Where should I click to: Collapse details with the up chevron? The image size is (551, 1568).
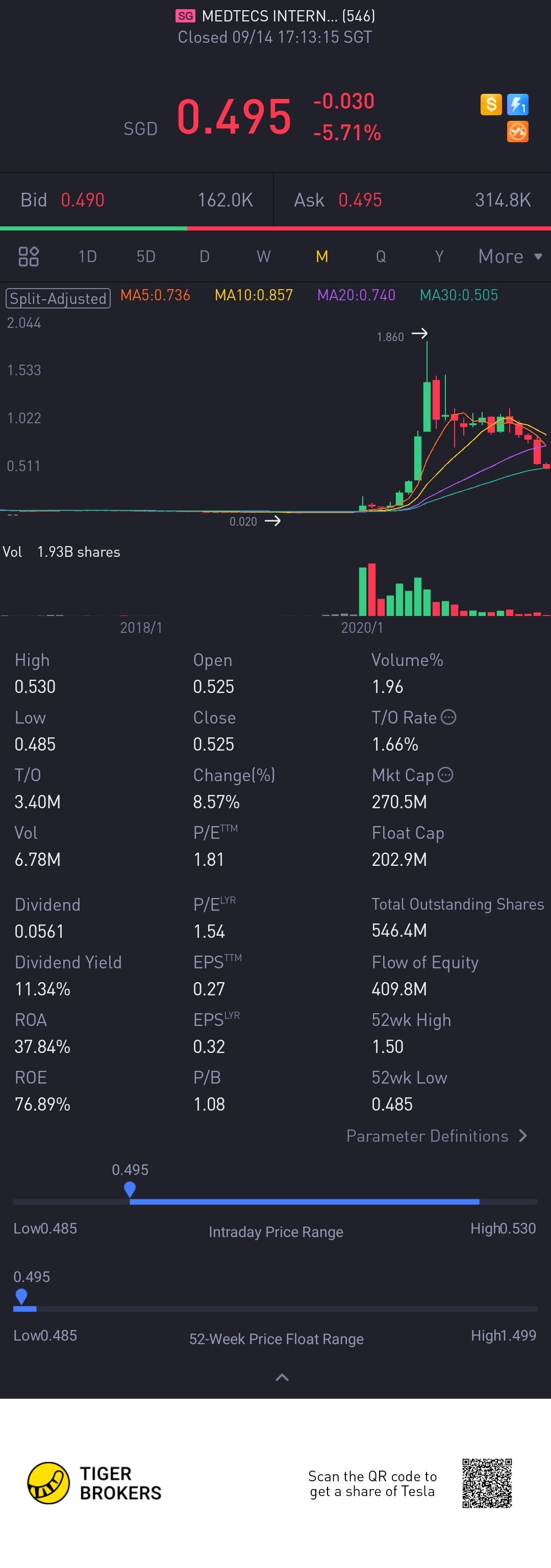[282, 1377]
